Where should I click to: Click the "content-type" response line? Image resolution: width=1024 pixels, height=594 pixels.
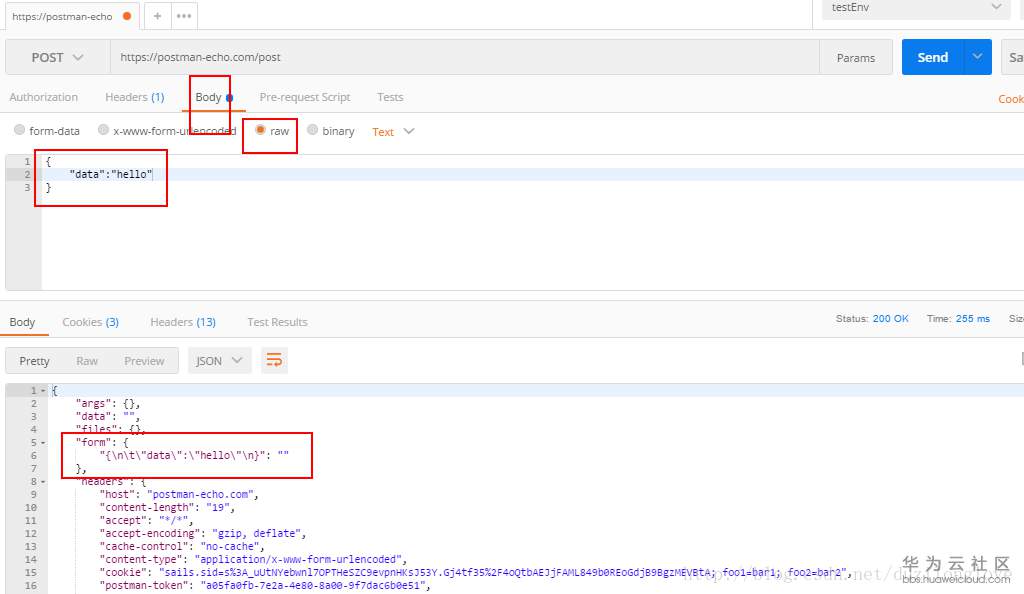[x=253, y=560]
